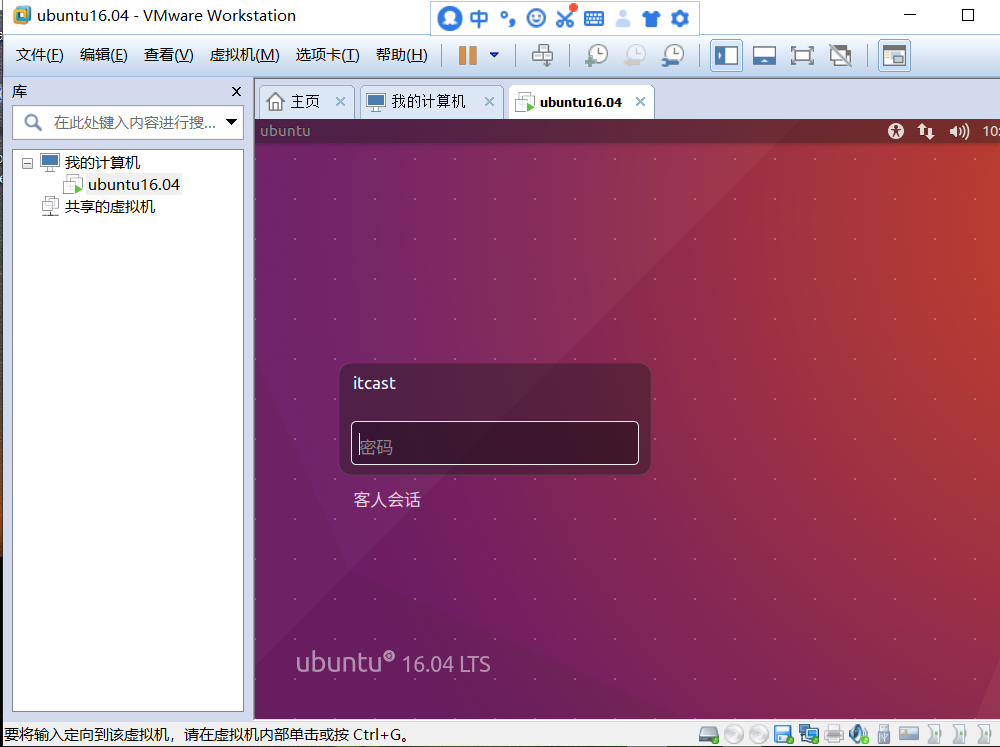Toggle the library panel visibility
Image resolution: width=1000 pixels, height=747 pixels.
[x=726, y=56]
